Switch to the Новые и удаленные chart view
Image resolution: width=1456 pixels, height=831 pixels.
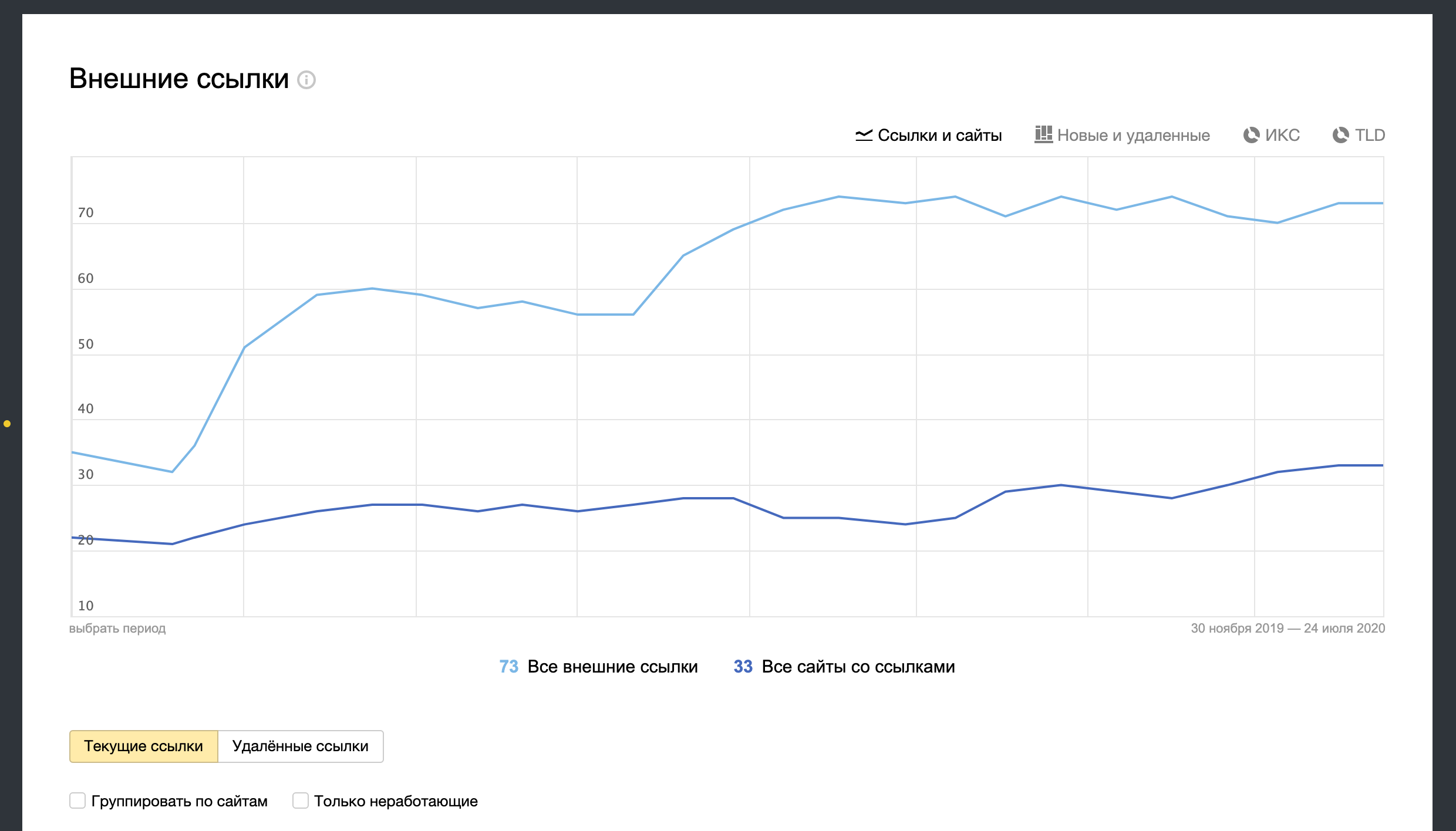(x=1133, y=136)
